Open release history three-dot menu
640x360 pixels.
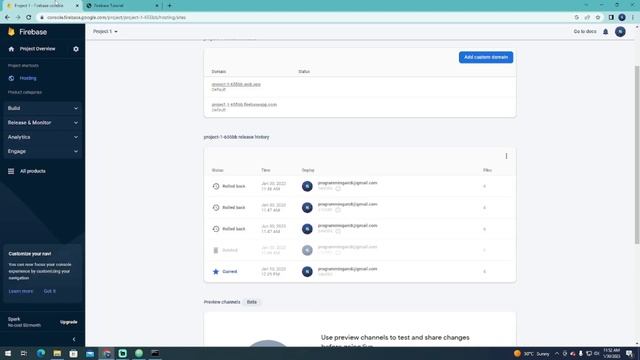[506, 156]
